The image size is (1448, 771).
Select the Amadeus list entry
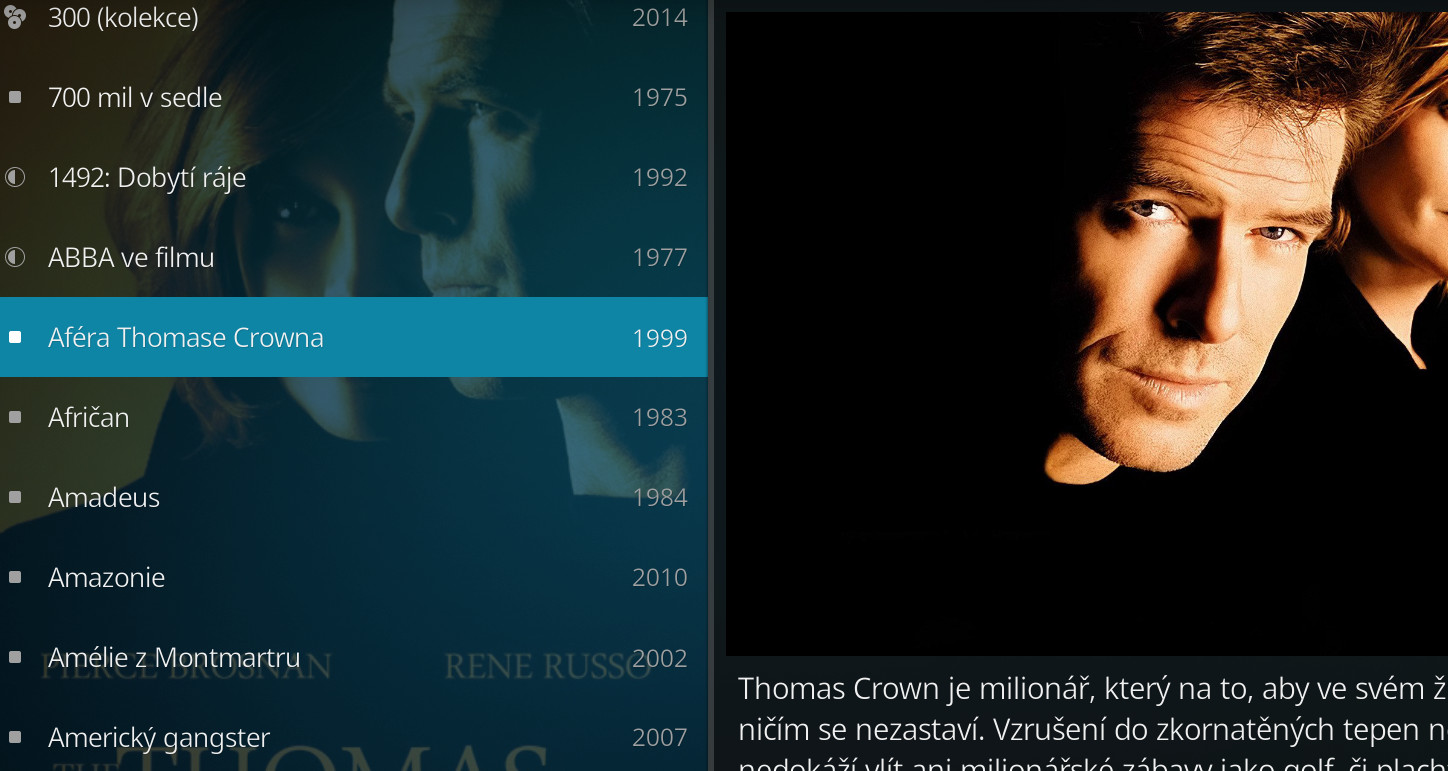coord(353,497)
